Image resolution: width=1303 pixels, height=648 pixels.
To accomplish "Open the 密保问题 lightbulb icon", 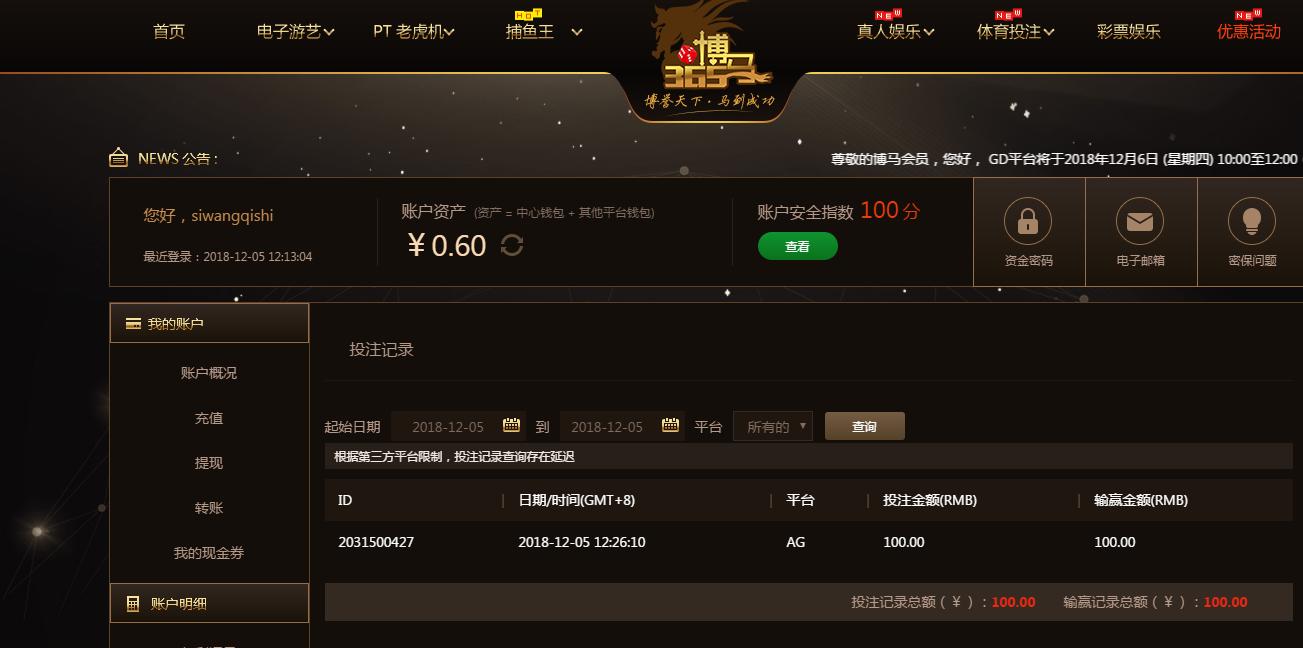I will 1251,221.
